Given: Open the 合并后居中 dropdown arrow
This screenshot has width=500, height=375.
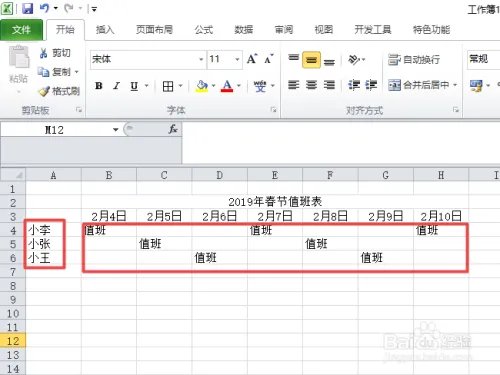Looking at the screenshot, I should click(x=455, y=85).
